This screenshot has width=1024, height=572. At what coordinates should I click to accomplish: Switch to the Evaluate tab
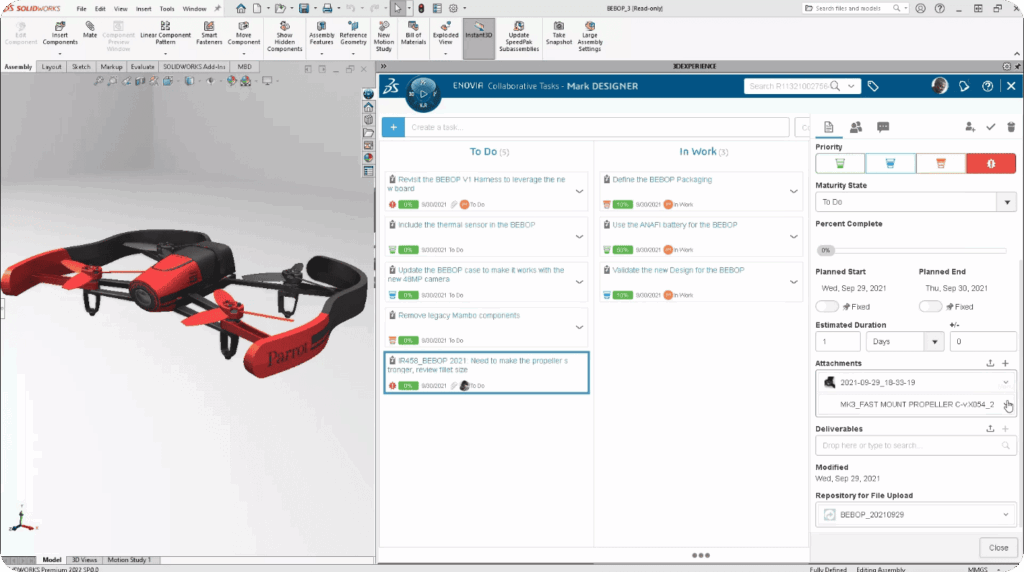pos(141,67)
